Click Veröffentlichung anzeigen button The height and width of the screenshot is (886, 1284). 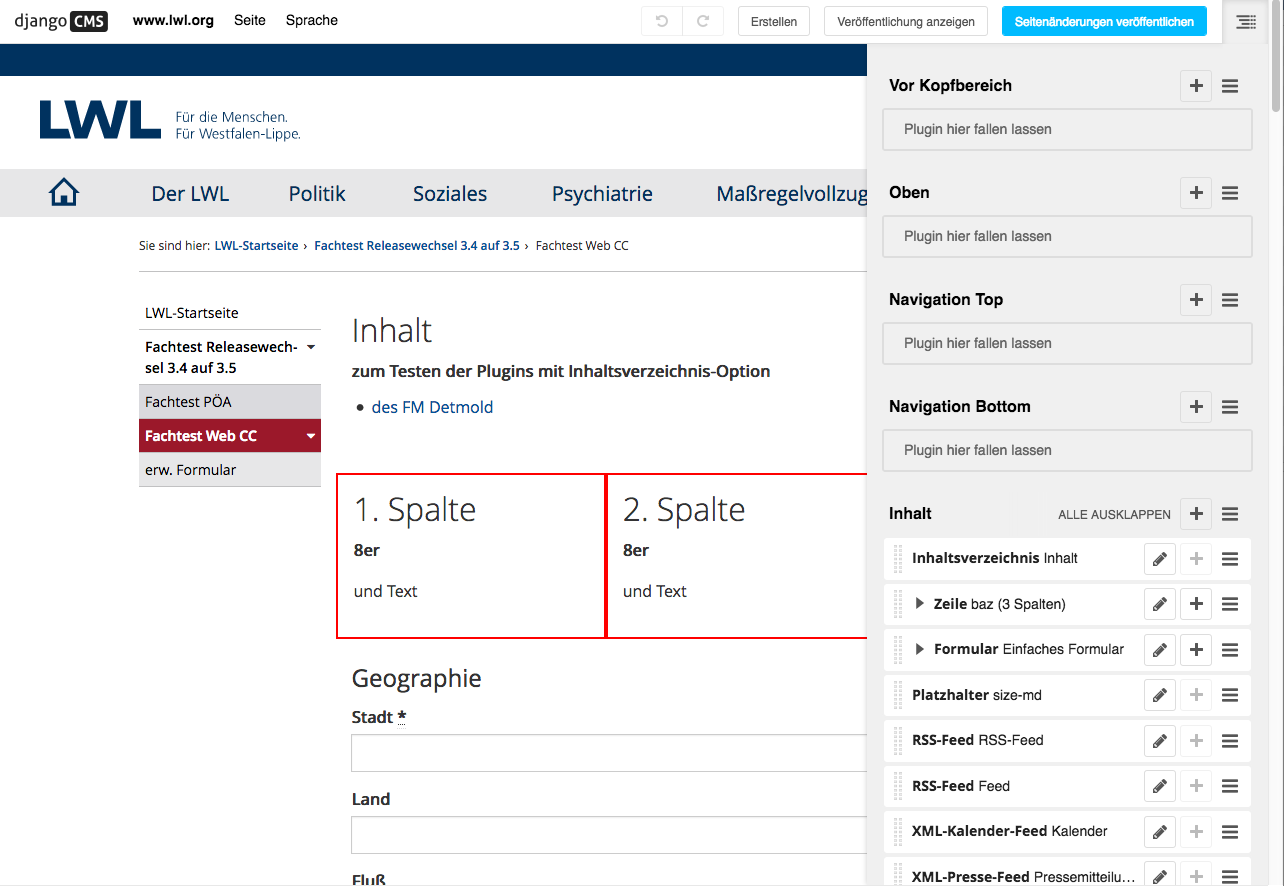coord(906,21)
